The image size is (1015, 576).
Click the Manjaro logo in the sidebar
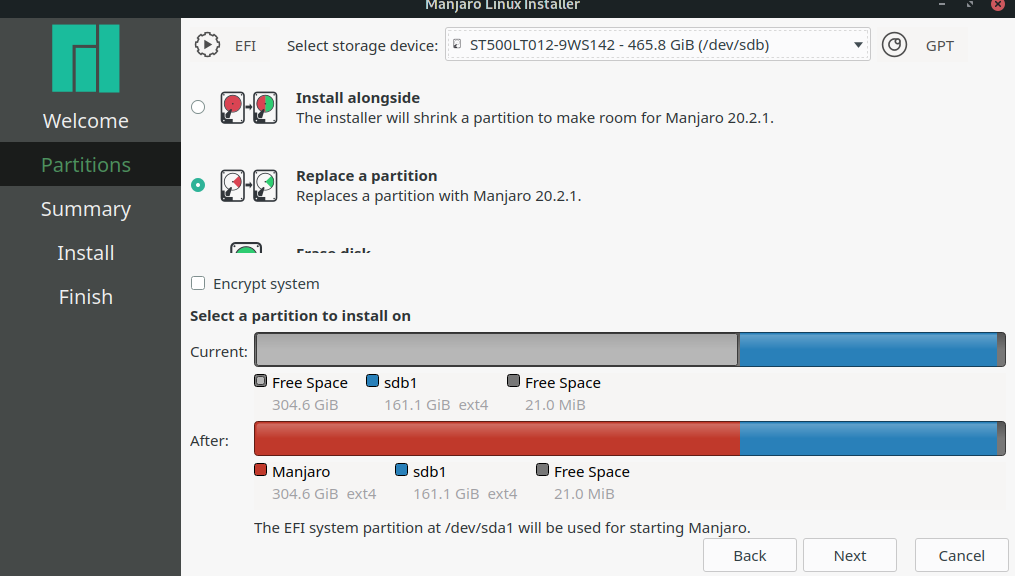(87, 59)
